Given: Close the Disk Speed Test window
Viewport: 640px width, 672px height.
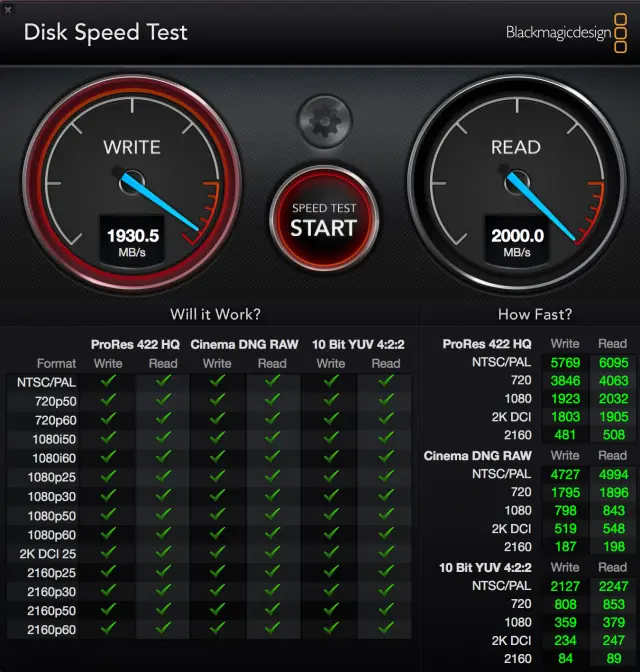Looking at the screenshot, I should [8, 7].
